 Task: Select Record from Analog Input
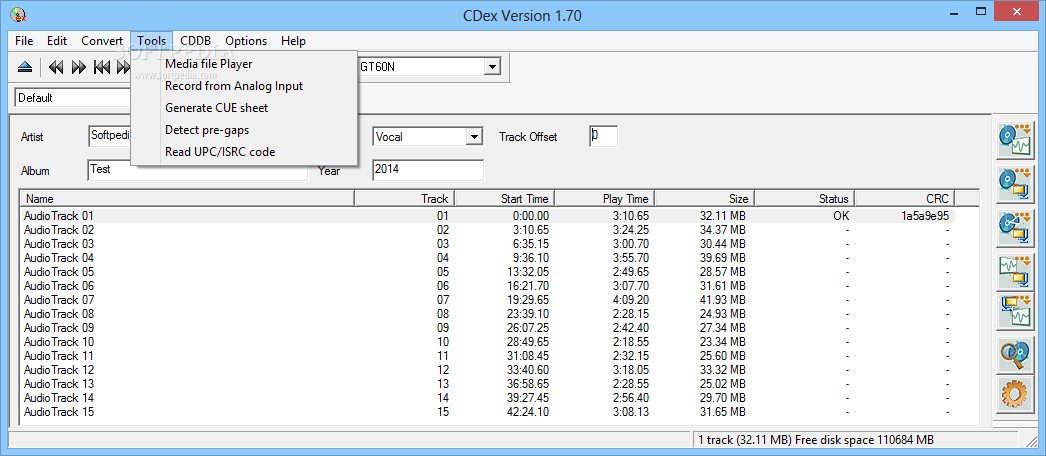(245, 86)
